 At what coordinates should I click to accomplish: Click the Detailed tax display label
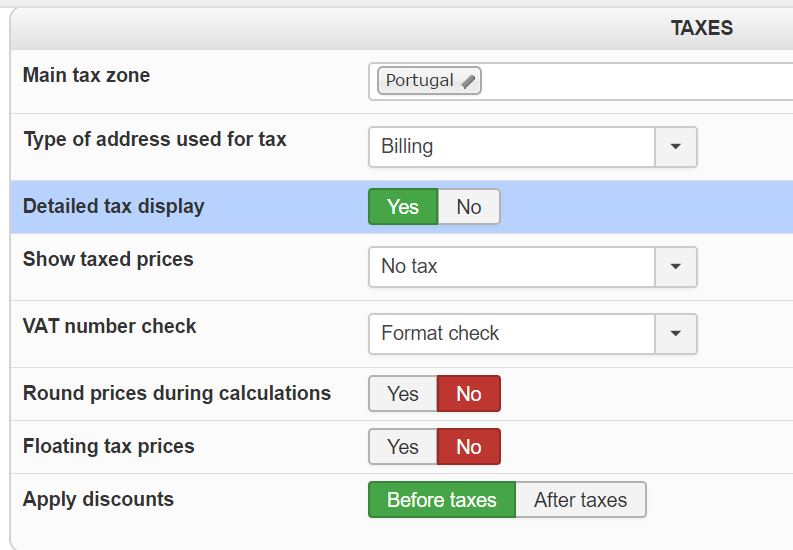(x=114, y=206)
